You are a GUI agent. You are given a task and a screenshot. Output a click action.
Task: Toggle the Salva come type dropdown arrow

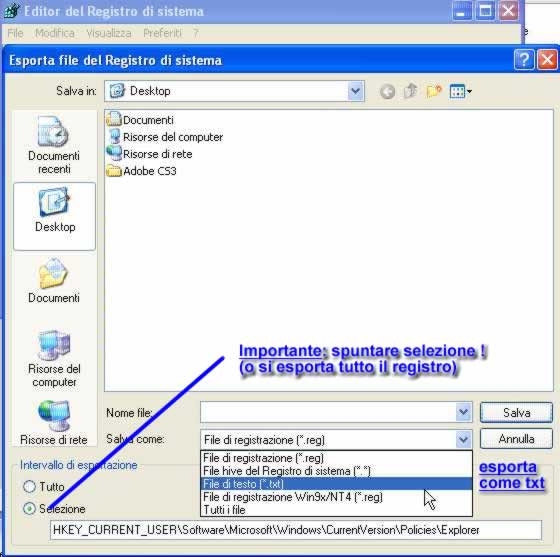(463, 440)
